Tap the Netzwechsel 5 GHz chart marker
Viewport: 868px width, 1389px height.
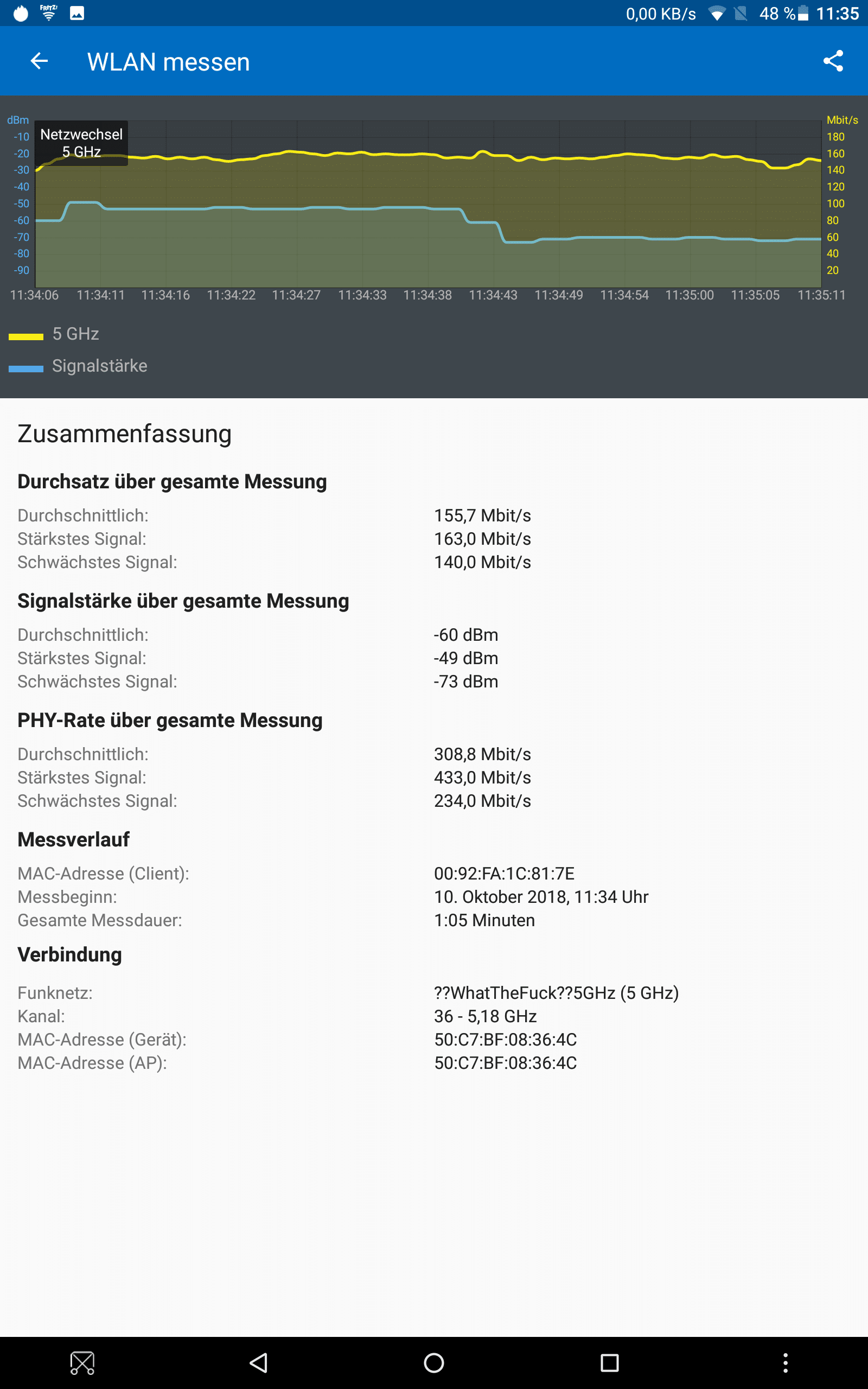click(x=81, y=143)
